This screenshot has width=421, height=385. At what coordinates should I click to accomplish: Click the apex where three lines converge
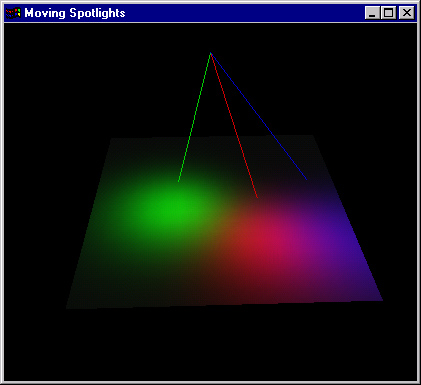211,53
